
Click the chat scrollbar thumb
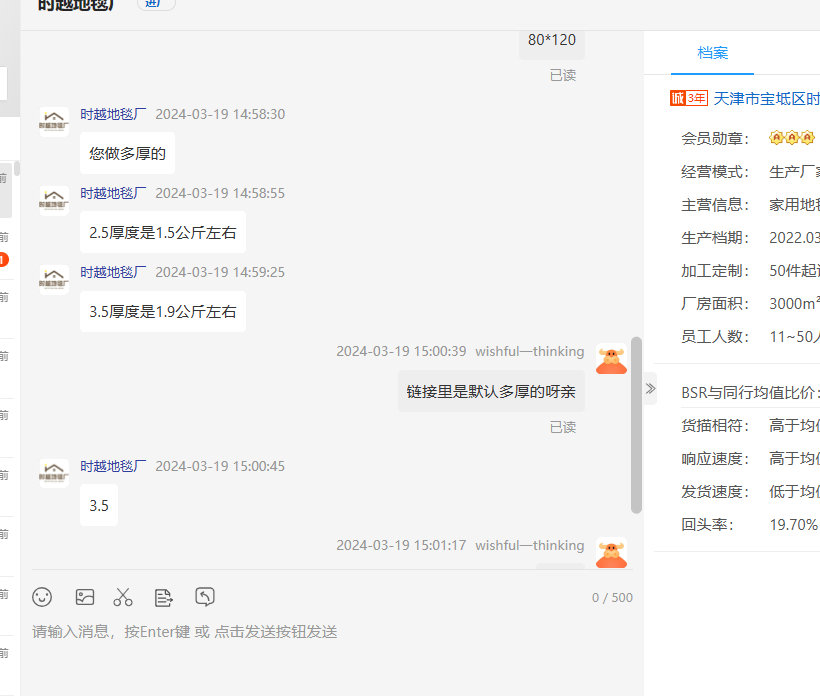pos(636,425)
